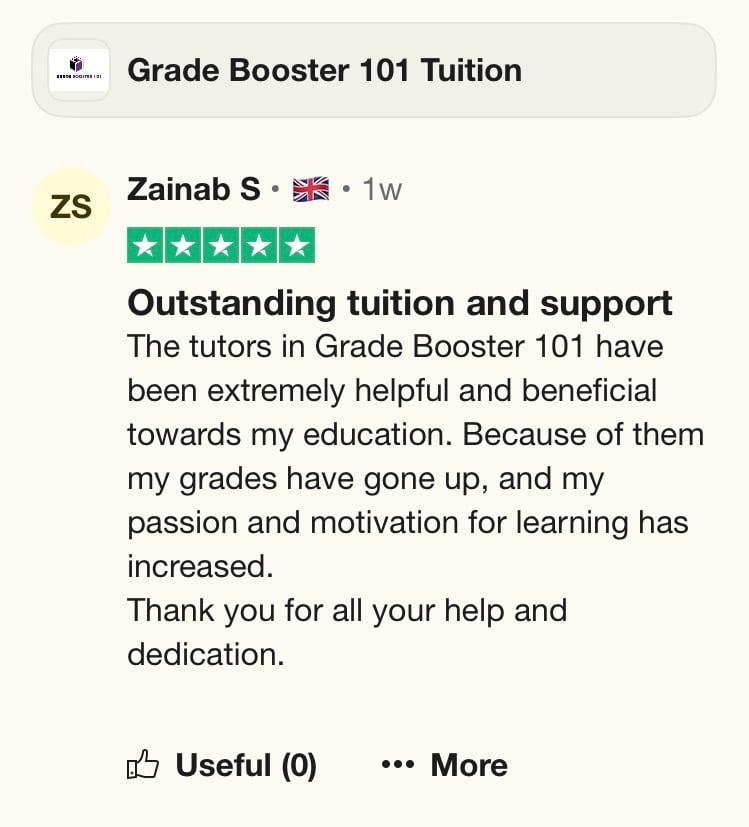Open Zainab S reviewer profile name
749x827 pixels.
coord(193,189)
